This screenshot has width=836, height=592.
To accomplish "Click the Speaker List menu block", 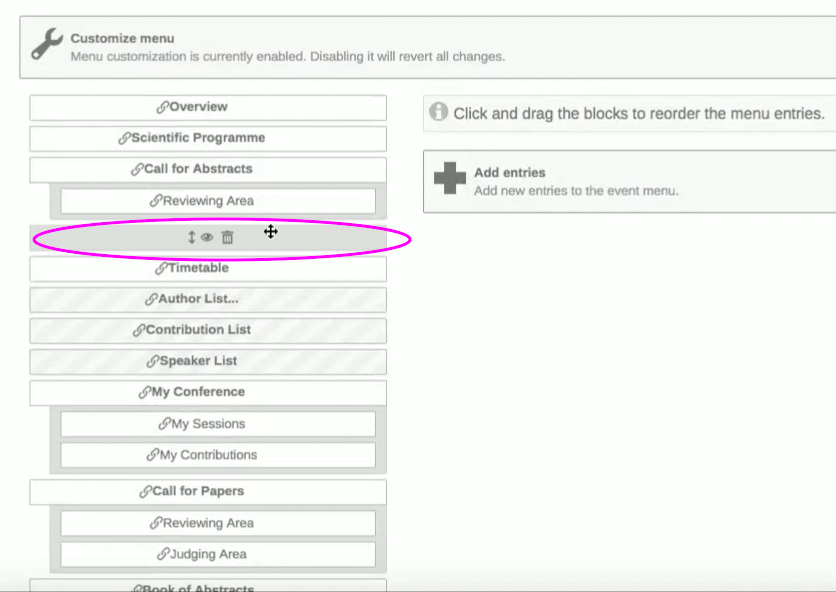I will tap(208, 362).
